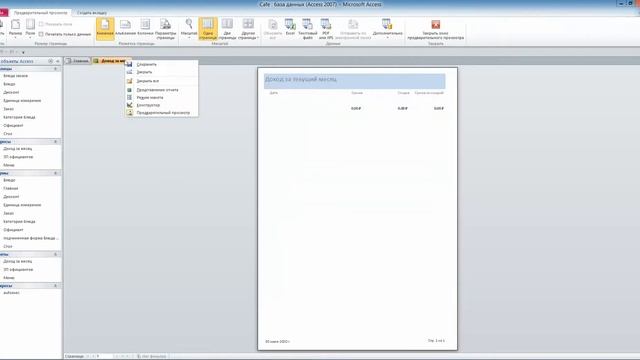Select the Альбомная landscape orientation icon
This screenshot has width=640, height=360.
click(x=125, y=28)
